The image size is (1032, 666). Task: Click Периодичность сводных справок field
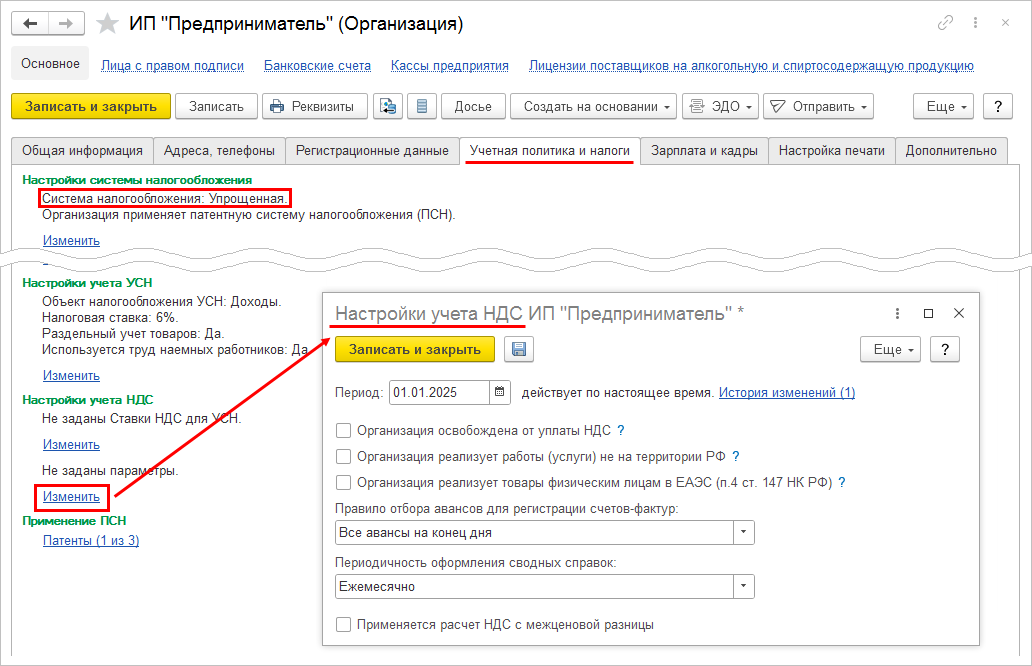click(x=534, y=586)
